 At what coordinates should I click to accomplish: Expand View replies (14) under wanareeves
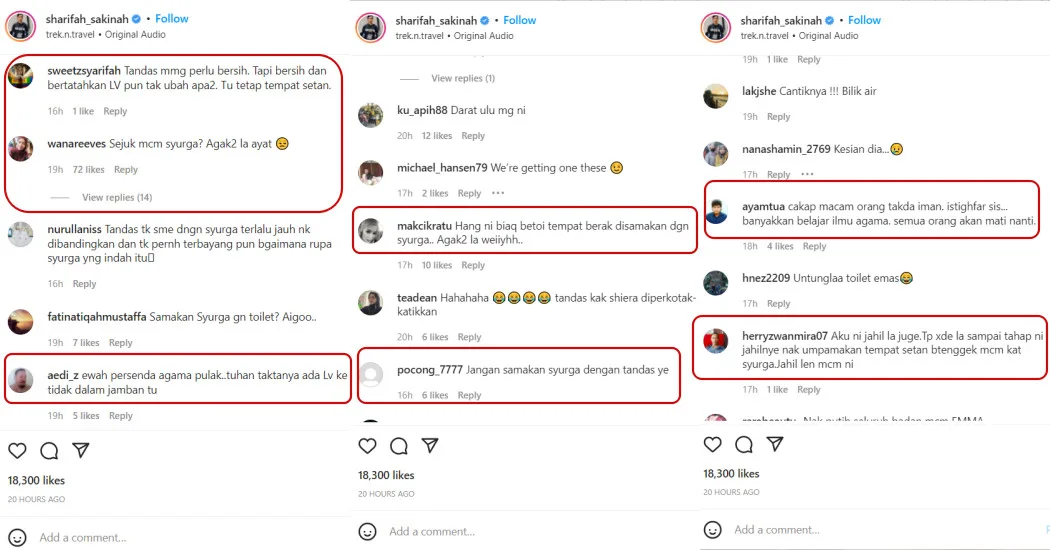click(x=117, y=197)
